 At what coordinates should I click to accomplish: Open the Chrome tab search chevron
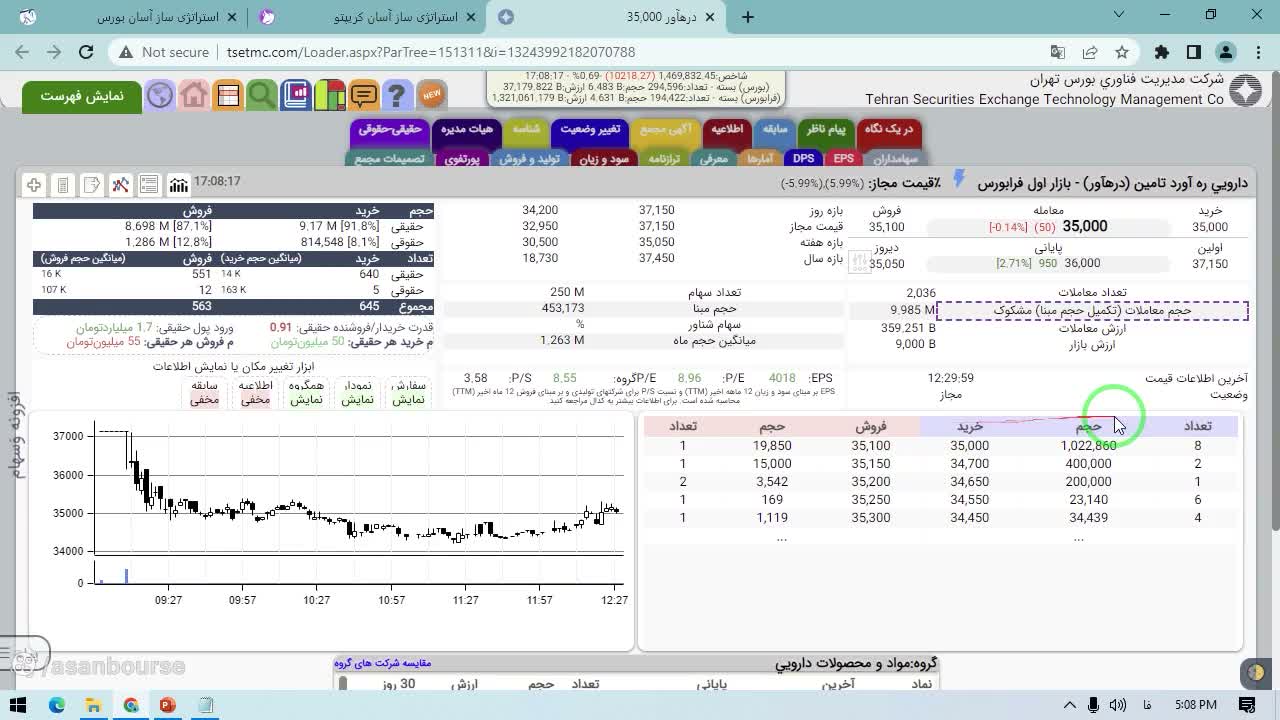point(1118,15)
